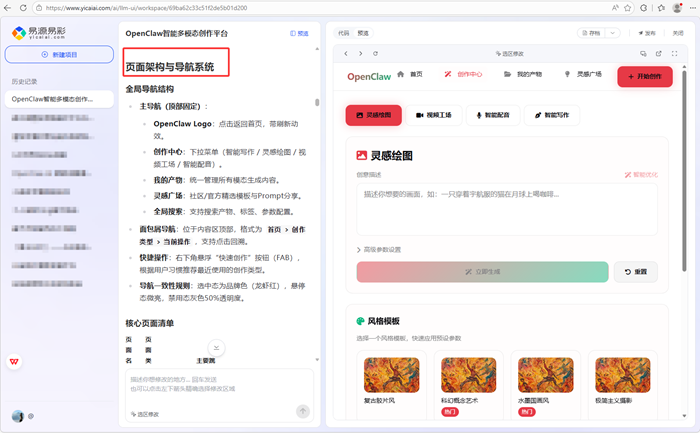Click the 新建项目 button

[x=58, y=54]
